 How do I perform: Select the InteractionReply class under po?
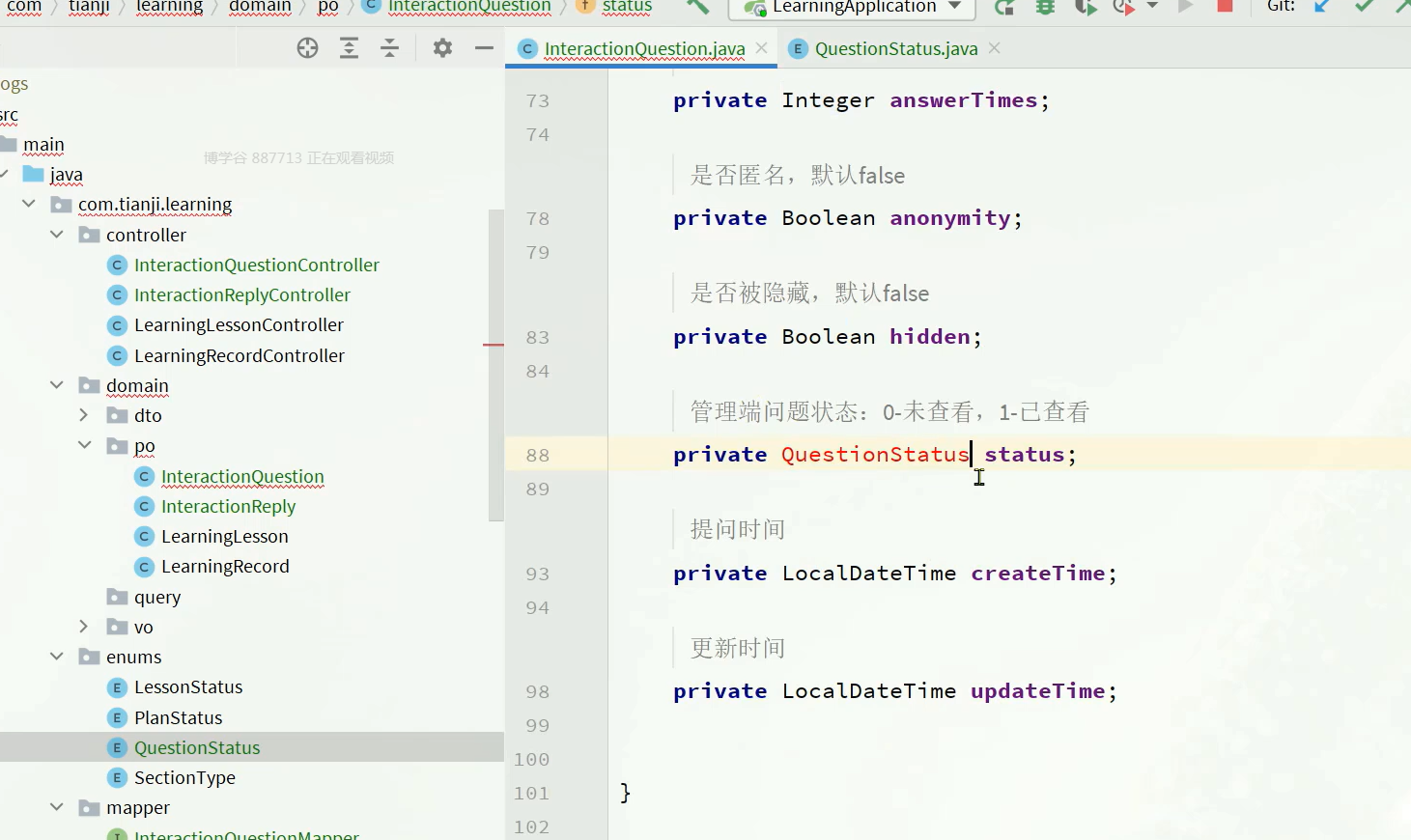click(228, 506)
